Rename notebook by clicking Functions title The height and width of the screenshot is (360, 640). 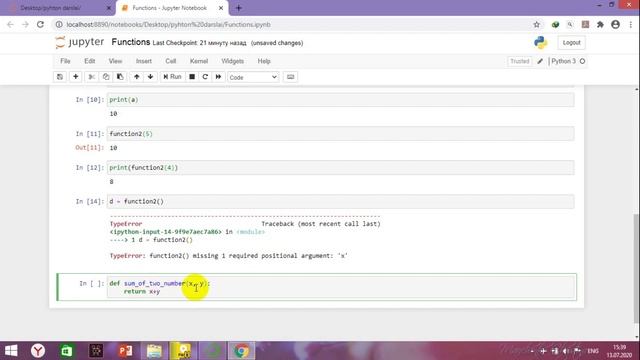click(131, 42)
